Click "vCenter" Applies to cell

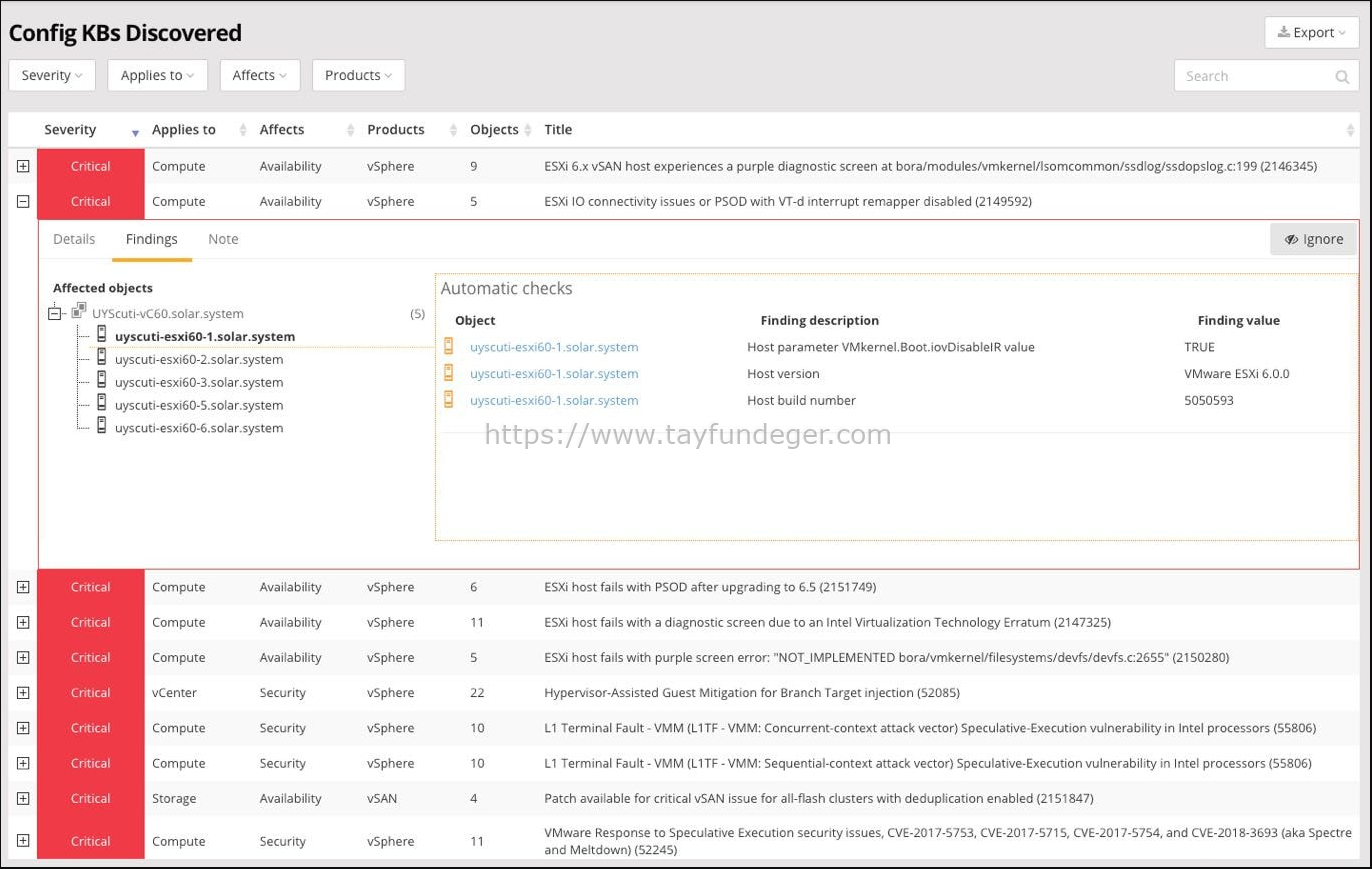(174, 692)
